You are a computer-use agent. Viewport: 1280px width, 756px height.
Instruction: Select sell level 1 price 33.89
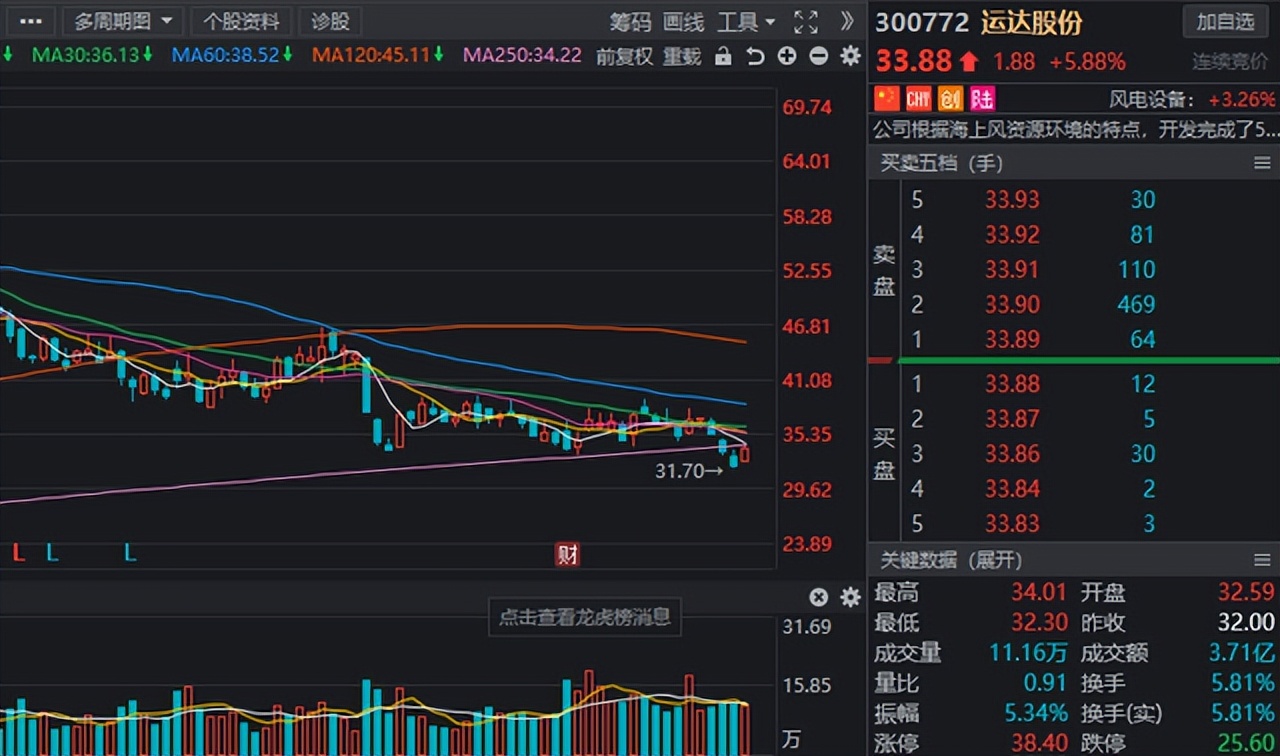(x=1012, y=340)
